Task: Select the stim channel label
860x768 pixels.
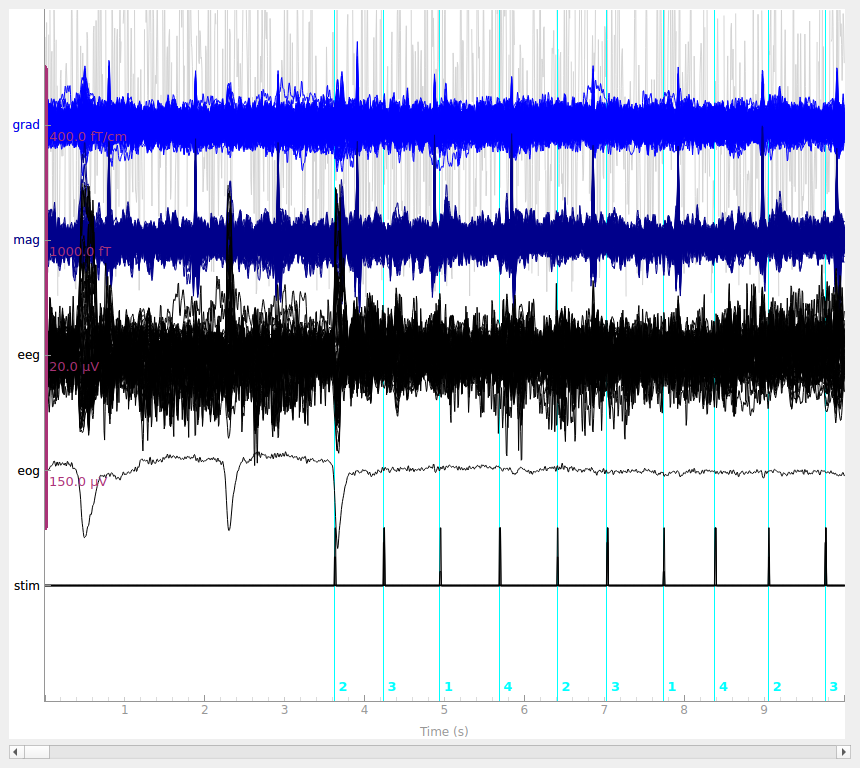Action: (x=27, y=585)
